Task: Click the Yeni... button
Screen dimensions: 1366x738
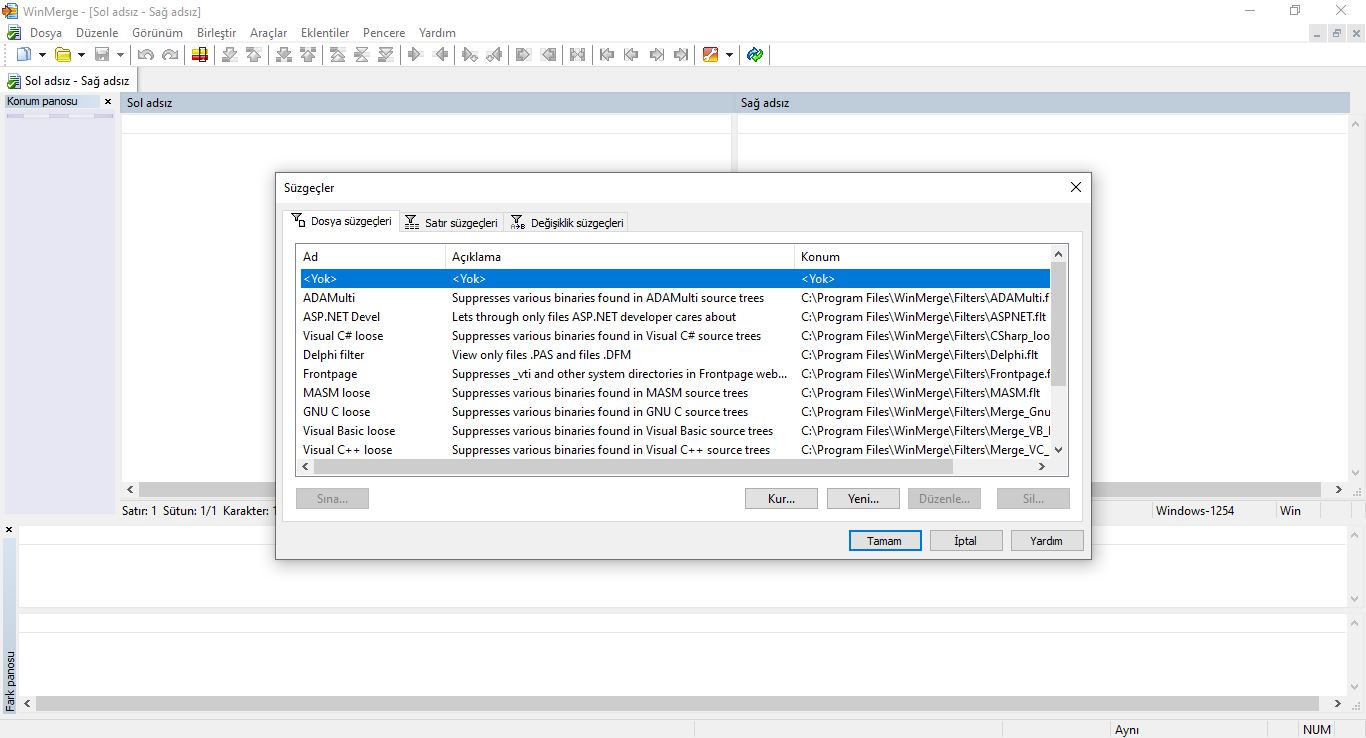Action: (863, 498)
